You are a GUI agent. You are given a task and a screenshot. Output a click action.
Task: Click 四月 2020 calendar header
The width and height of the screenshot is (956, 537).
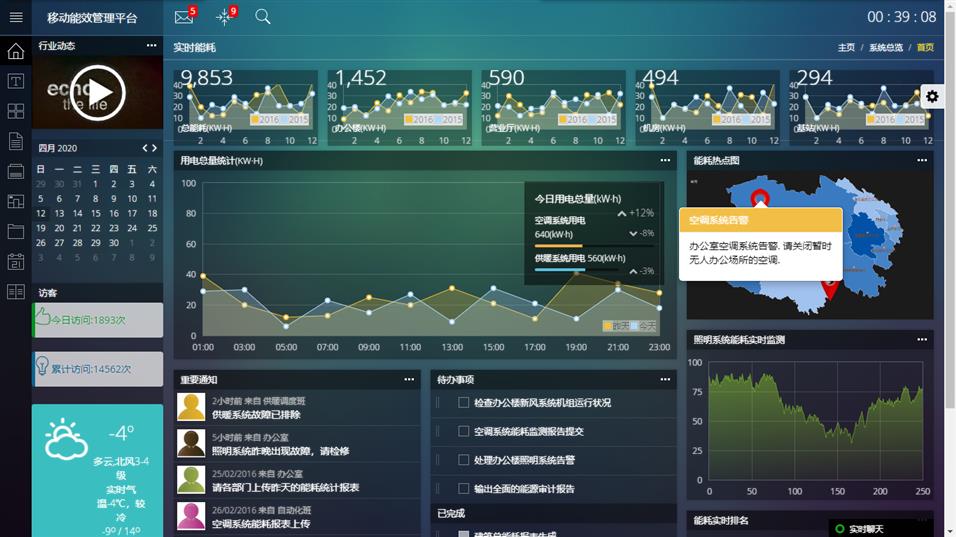click(x=58, y=148)
